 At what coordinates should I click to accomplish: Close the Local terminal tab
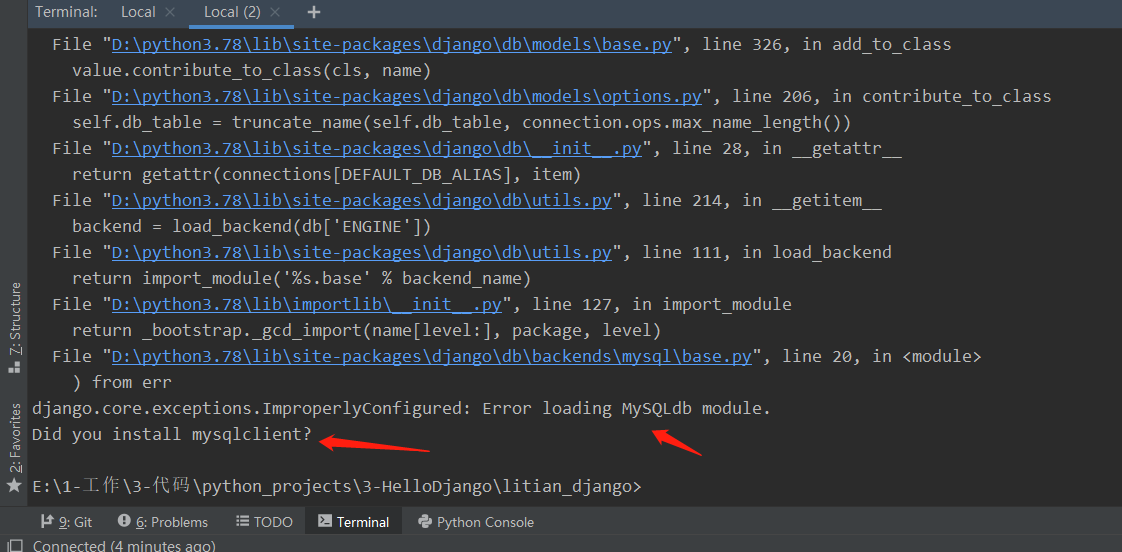click(170, 12)
